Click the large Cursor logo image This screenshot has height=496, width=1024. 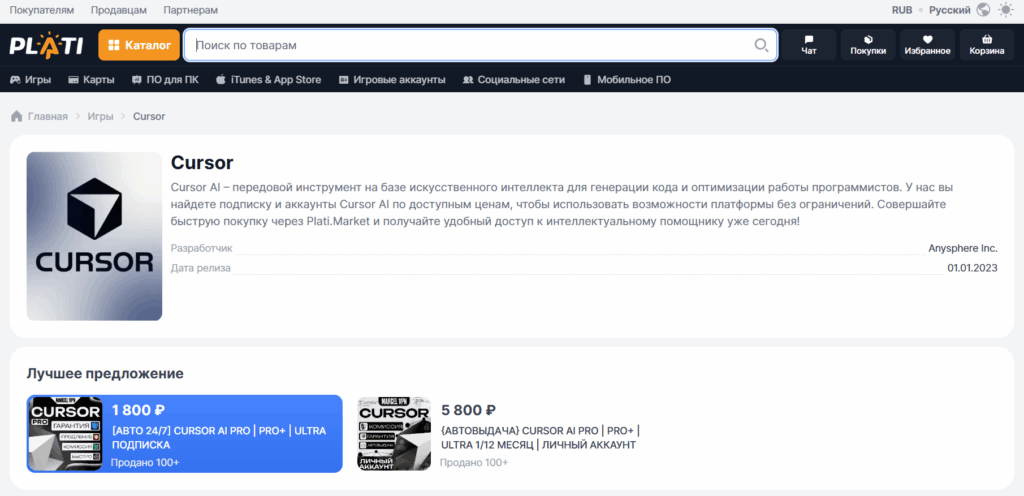tap(94, 236)
